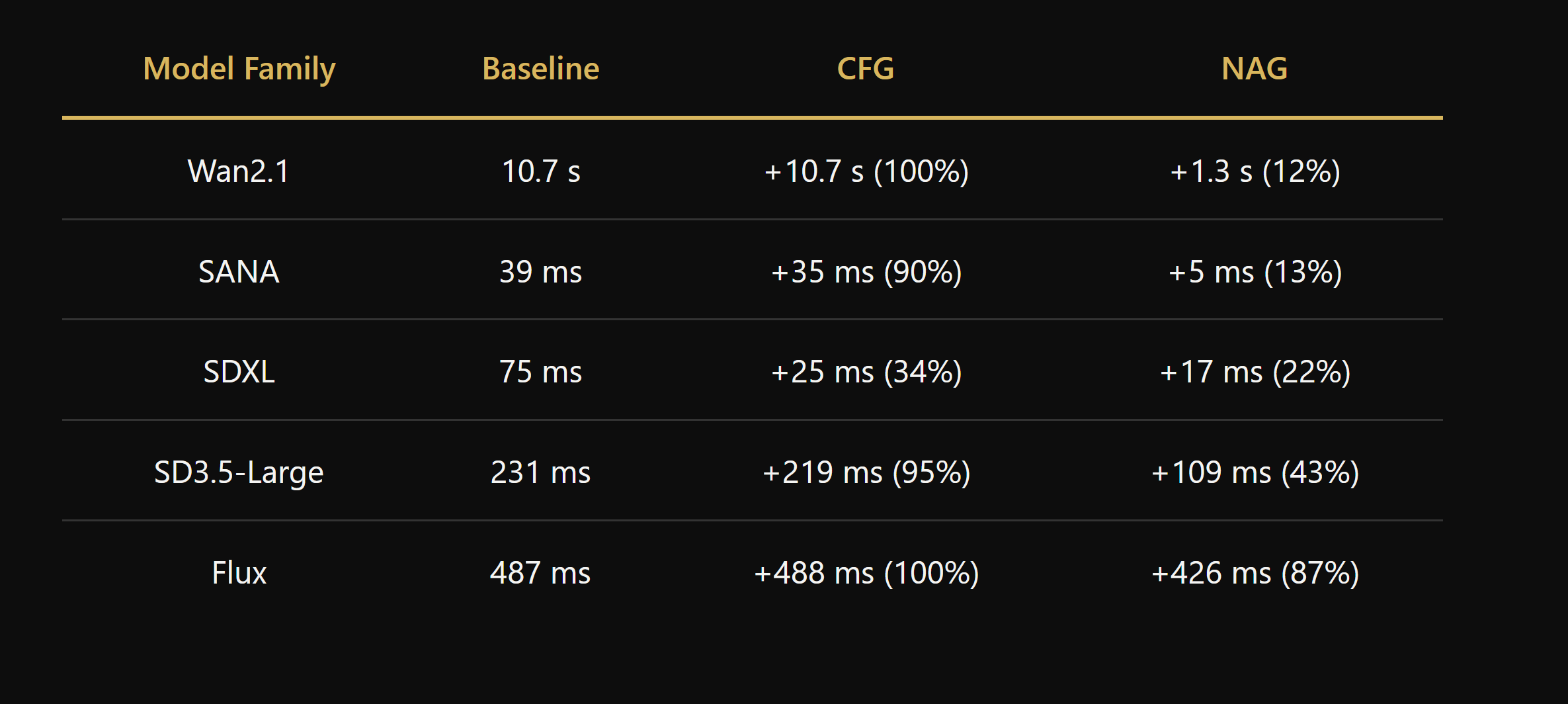This screenshot has width=1568, height=704.
Task: Click the +109 ms (43%) NAG value
Action: click(1255, 472)
